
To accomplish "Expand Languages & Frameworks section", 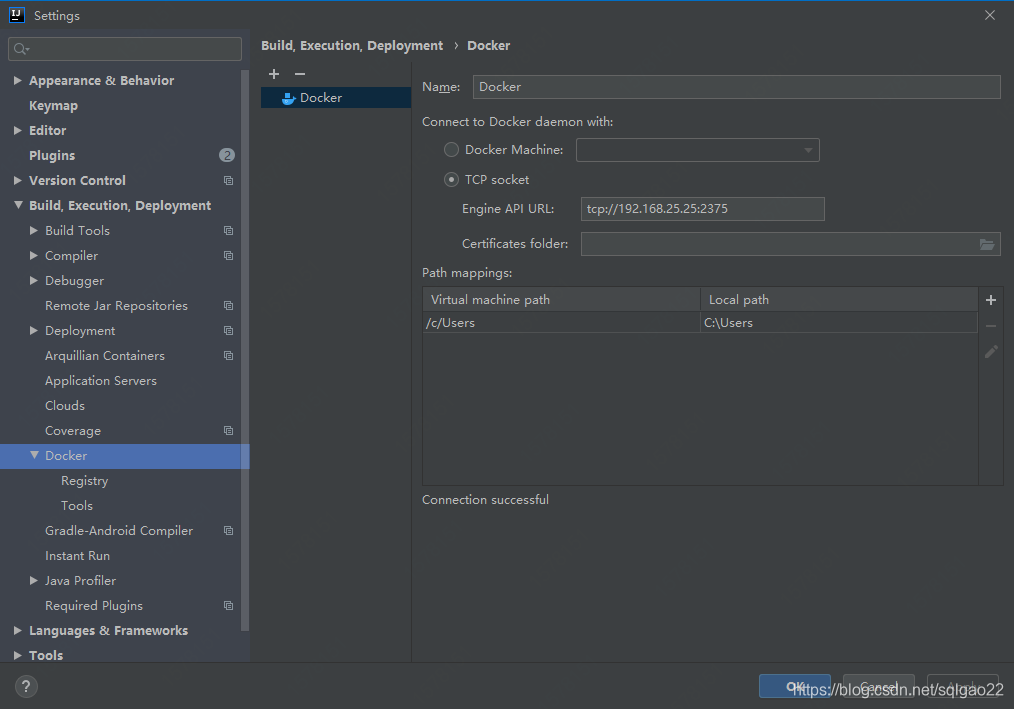I will 17,631.
